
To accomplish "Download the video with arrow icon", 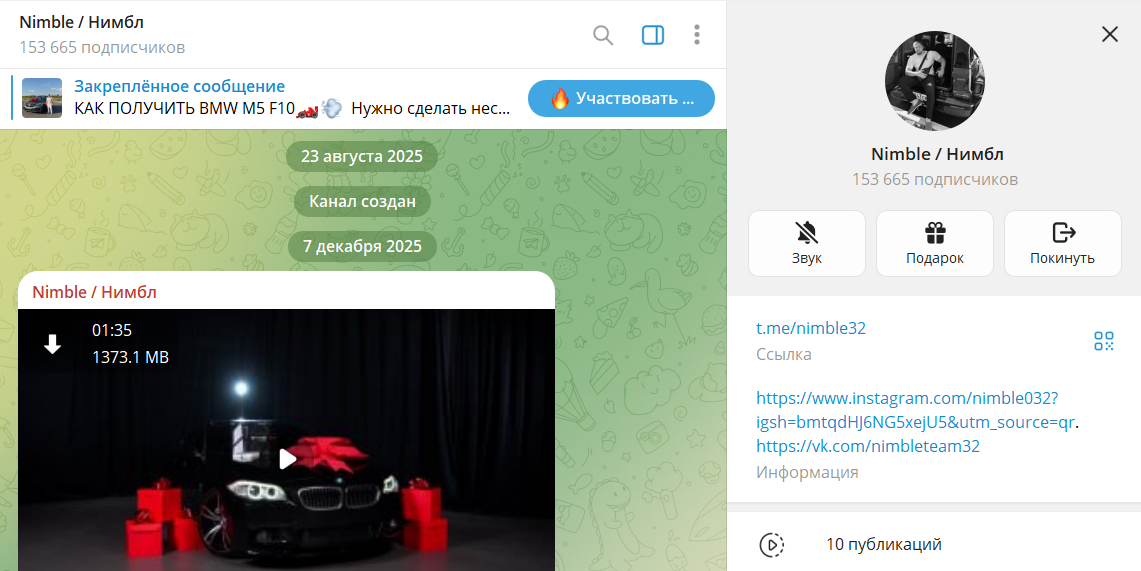I will [52, 345].
